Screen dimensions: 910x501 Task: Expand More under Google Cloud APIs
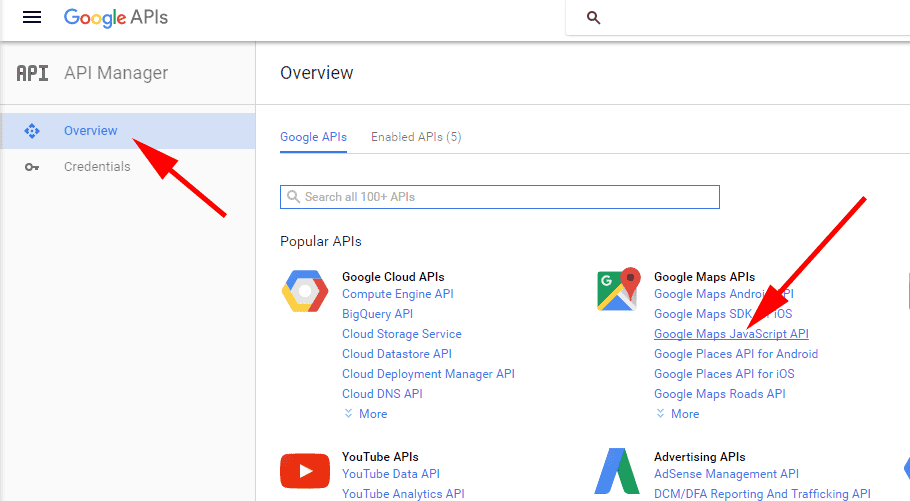coord(365,414)
